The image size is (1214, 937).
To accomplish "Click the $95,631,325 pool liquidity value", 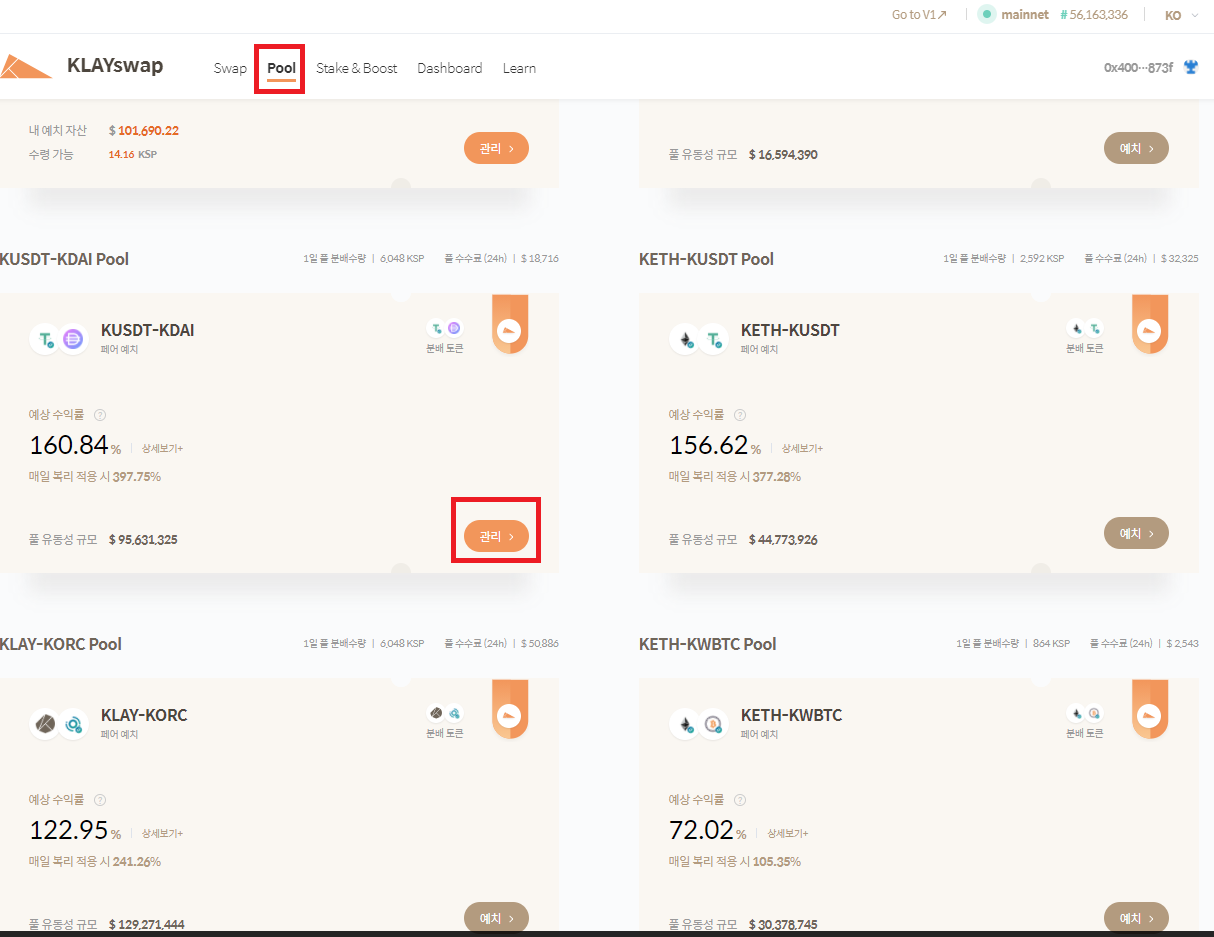I will tap(143, 540).
